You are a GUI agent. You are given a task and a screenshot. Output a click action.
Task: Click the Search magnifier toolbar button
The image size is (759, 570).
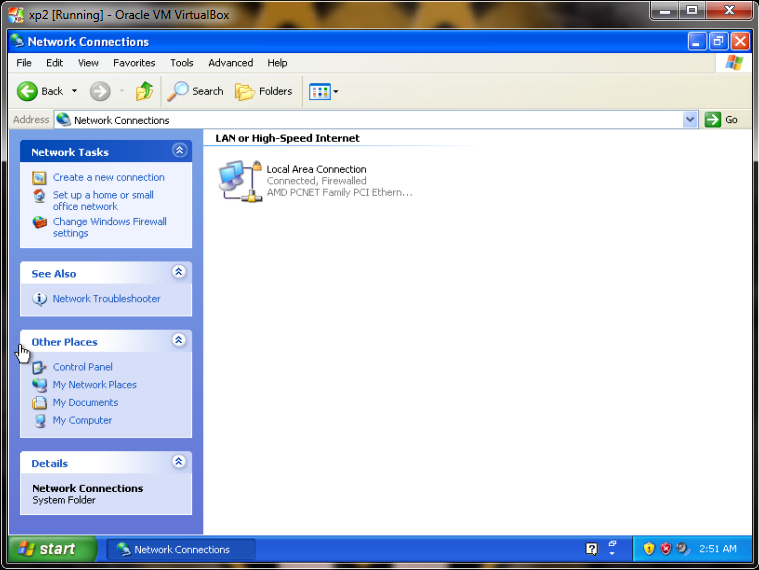tap(196, 91)
